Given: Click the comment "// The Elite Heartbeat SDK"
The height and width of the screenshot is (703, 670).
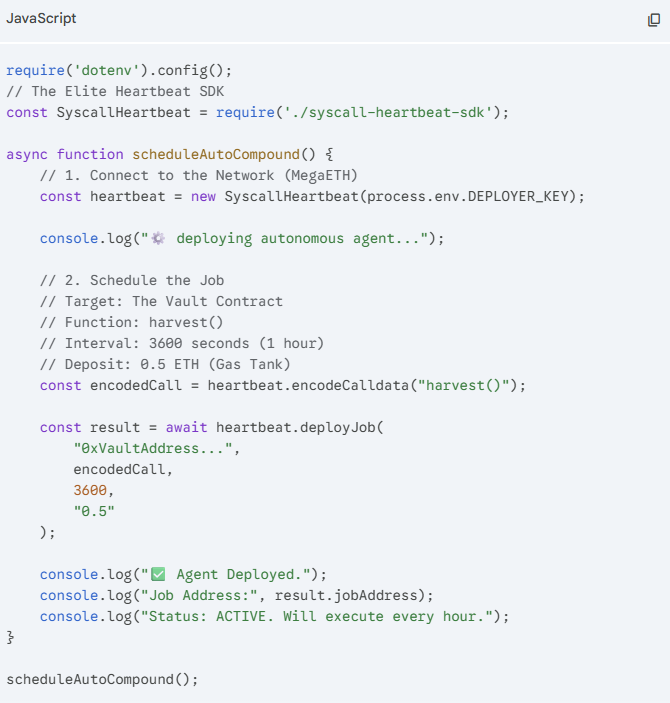Looking at the screenshot, I should pos(115,91).
